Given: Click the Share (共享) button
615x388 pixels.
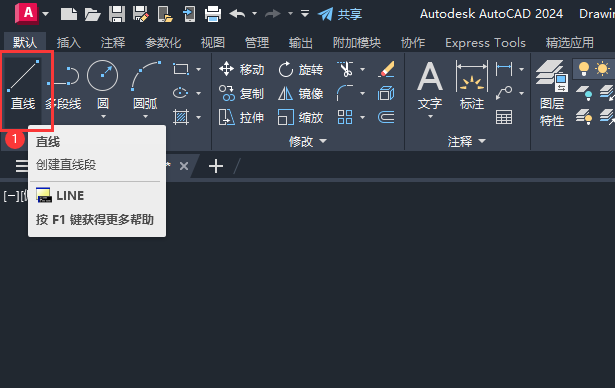Looking at the screenshot, I should [340, 14].
